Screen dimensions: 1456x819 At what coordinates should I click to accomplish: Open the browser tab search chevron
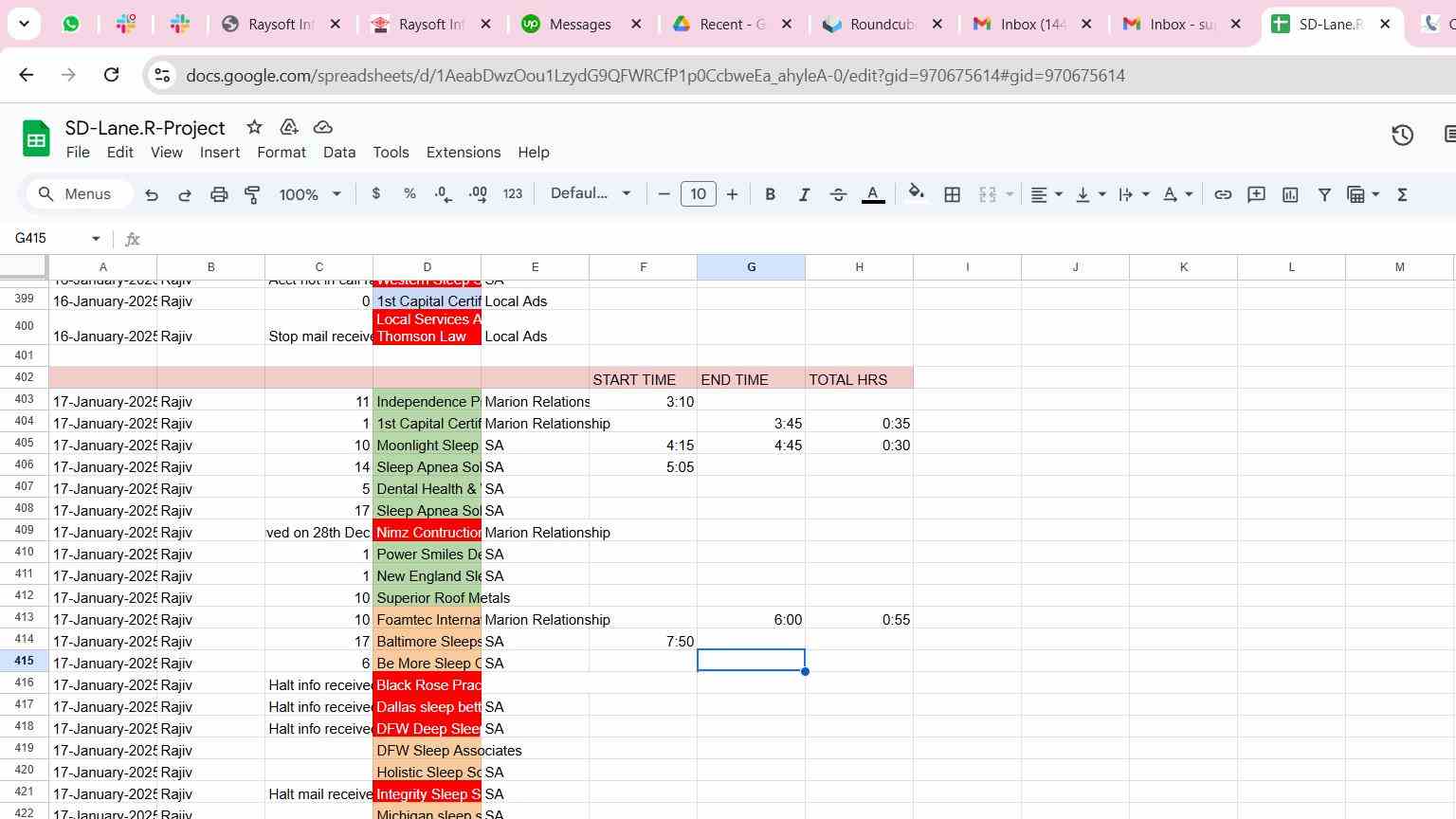coord(24,24)
